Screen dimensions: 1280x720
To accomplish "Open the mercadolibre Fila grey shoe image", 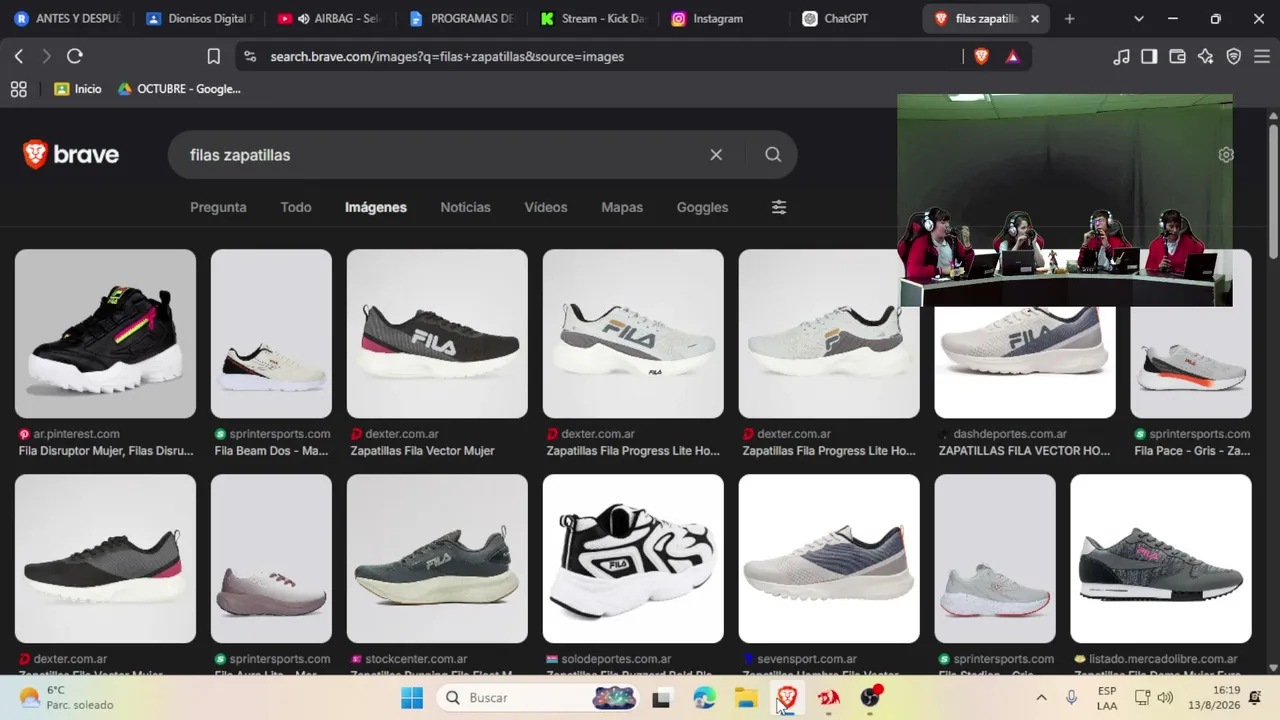I will pyautogui.click(x=1161, y=558).
